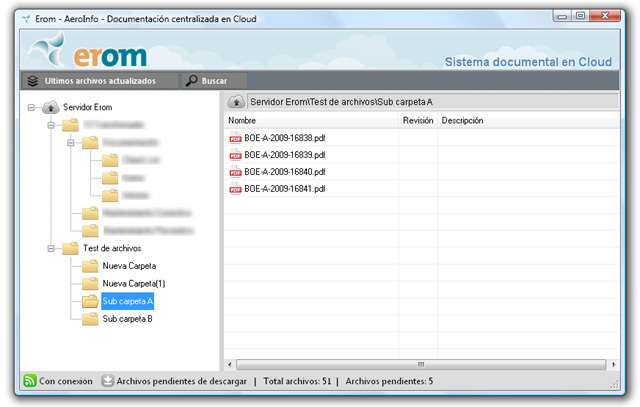This screenshot has width=640, height=407.
Task: Open Ultimos archivos actualizados view
Action: tap(100, 81)
